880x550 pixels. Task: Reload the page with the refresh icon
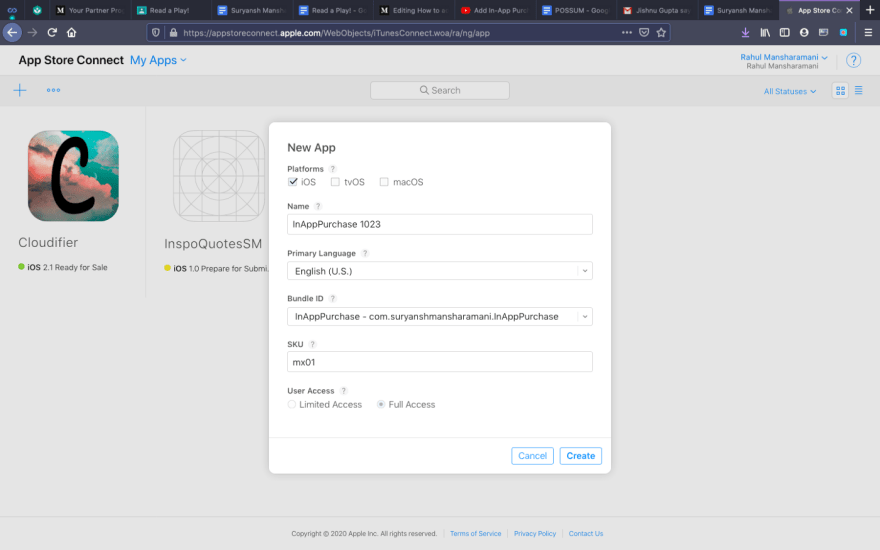[52, 33]
